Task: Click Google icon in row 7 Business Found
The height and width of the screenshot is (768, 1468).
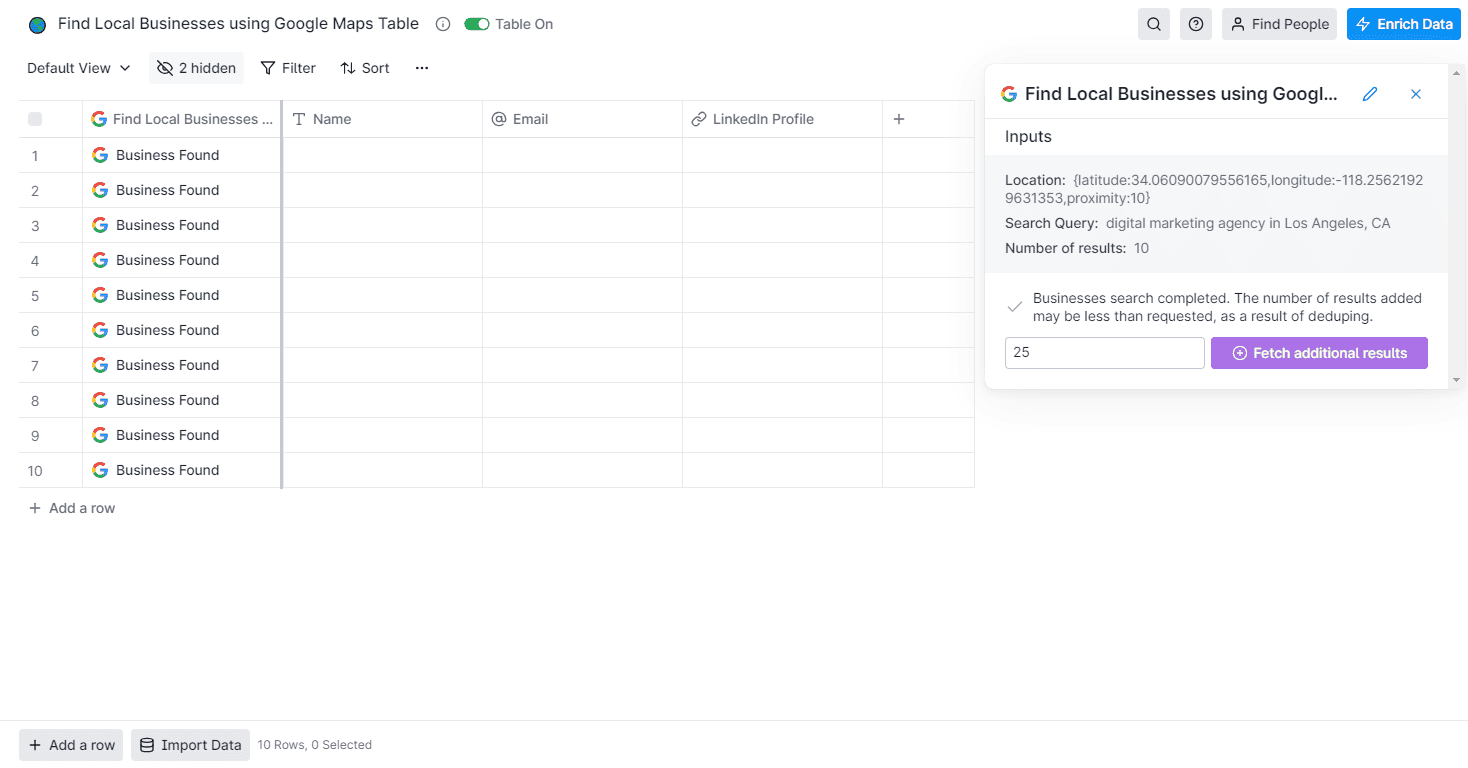Action: tap(100, 365)
